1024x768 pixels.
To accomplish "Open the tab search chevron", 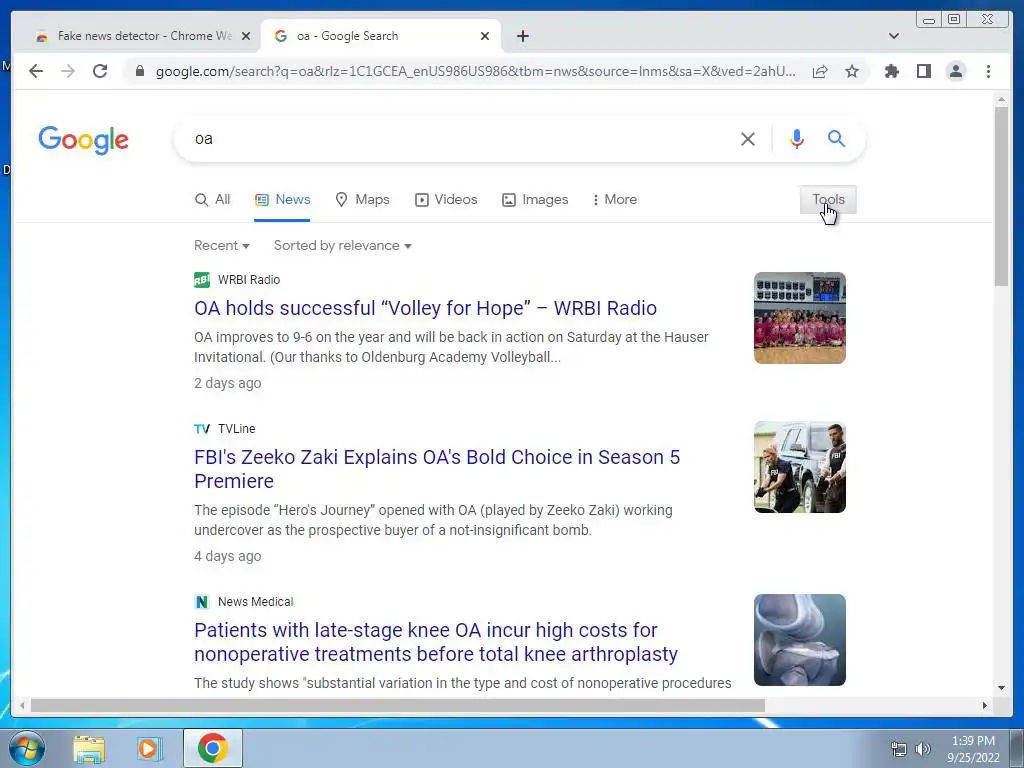I will tap(893, 36).
